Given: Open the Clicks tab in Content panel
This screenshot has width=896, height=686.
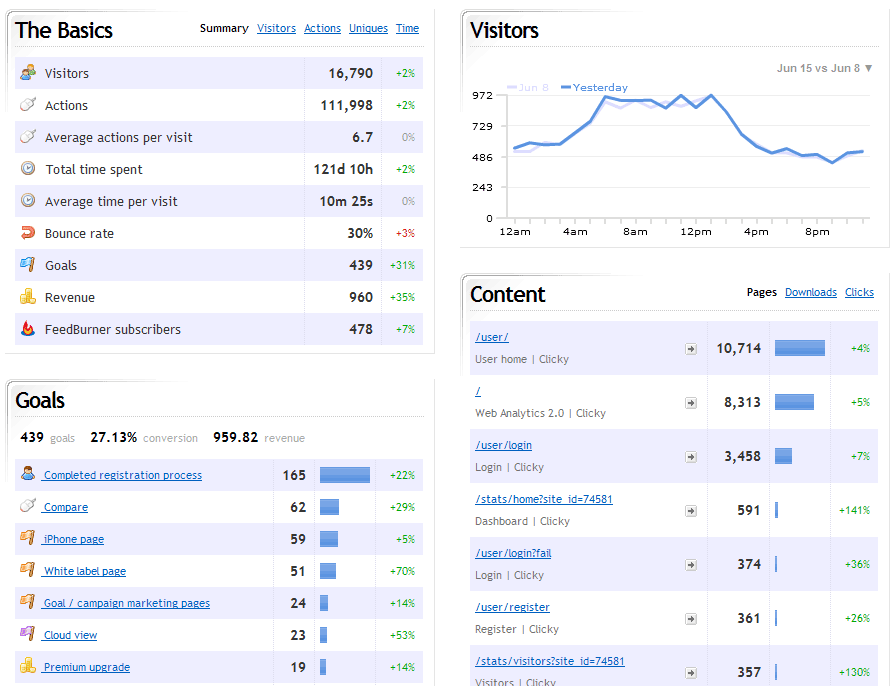Looking at the screenshot, I should pos(859,292).
